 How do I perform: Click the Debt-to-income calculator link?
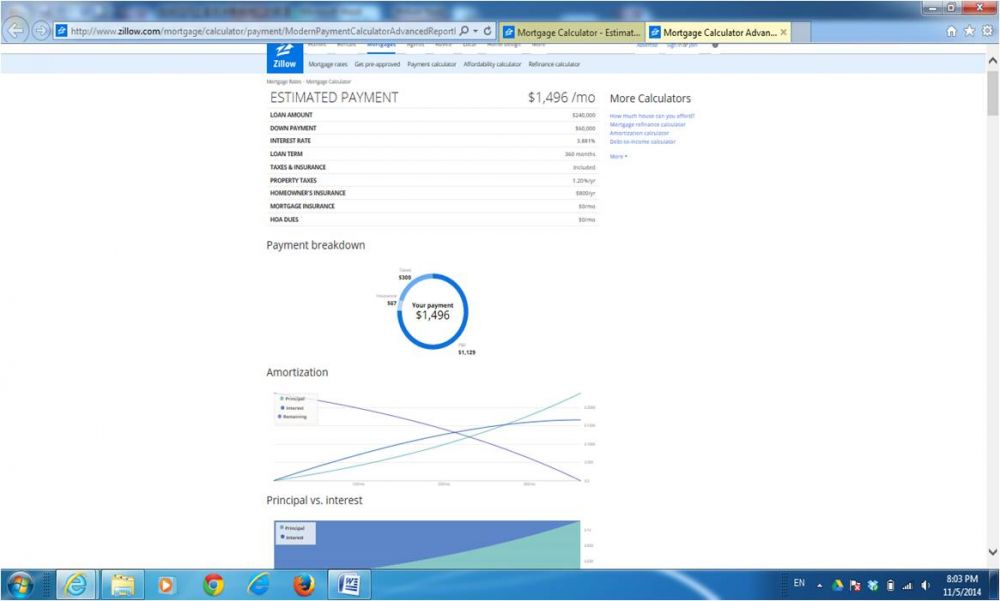[x=642, y=142]
